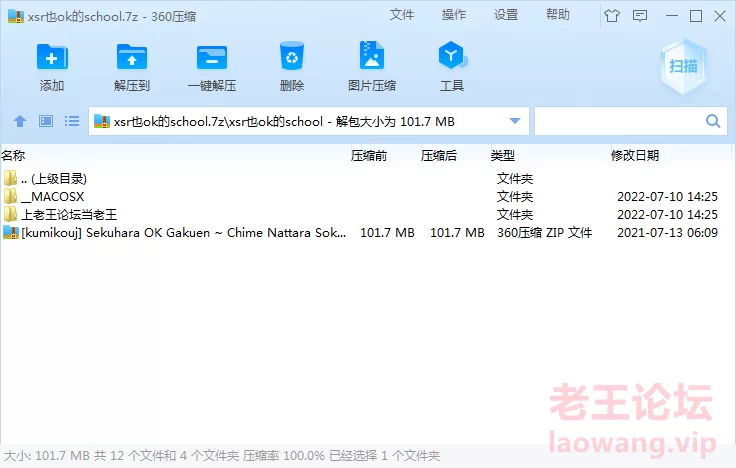Select the _MACOSX folder name
This screenshot has height=468, width=736.
point(53,197)
